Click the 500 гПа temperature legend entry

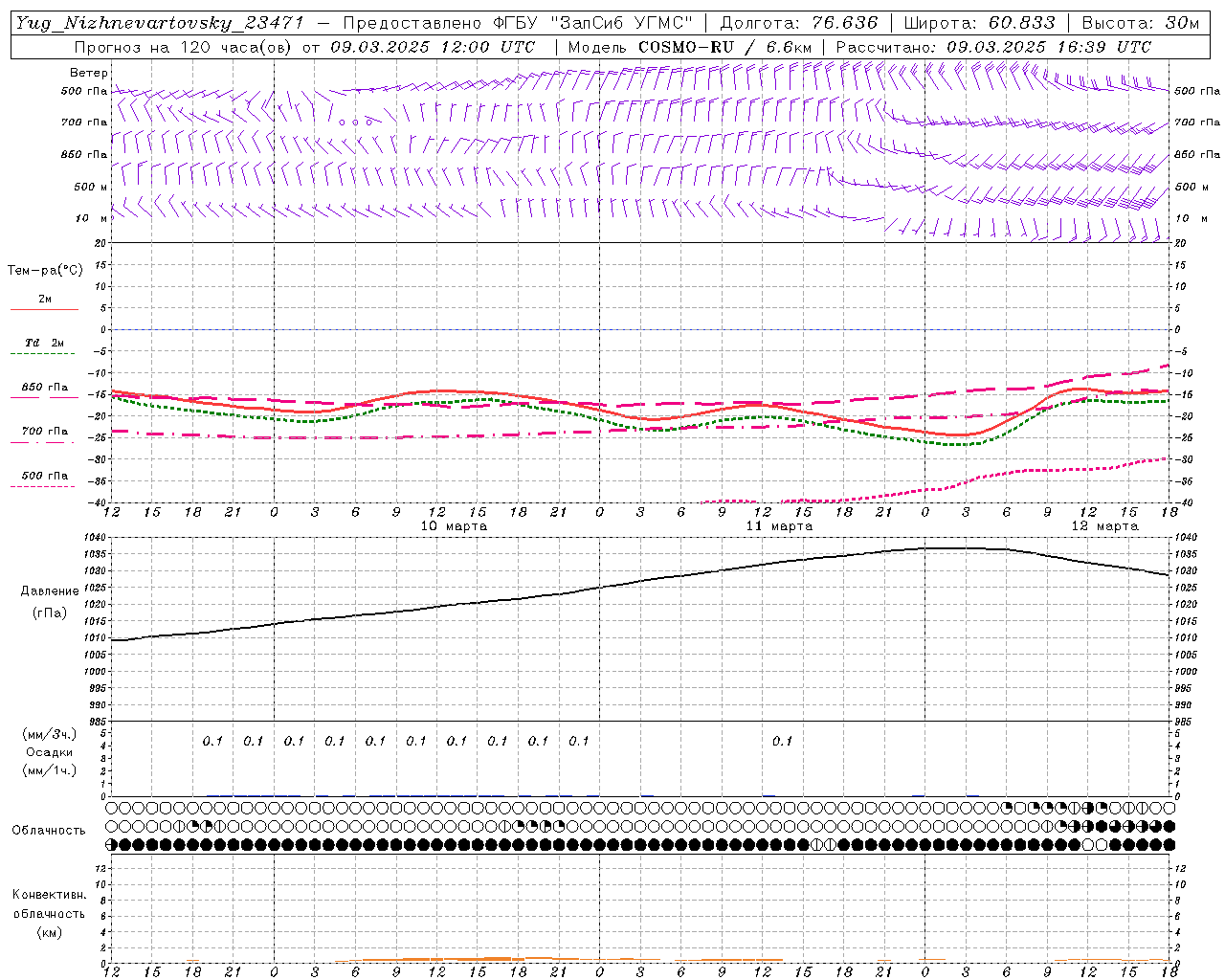(x=45, y=476)
